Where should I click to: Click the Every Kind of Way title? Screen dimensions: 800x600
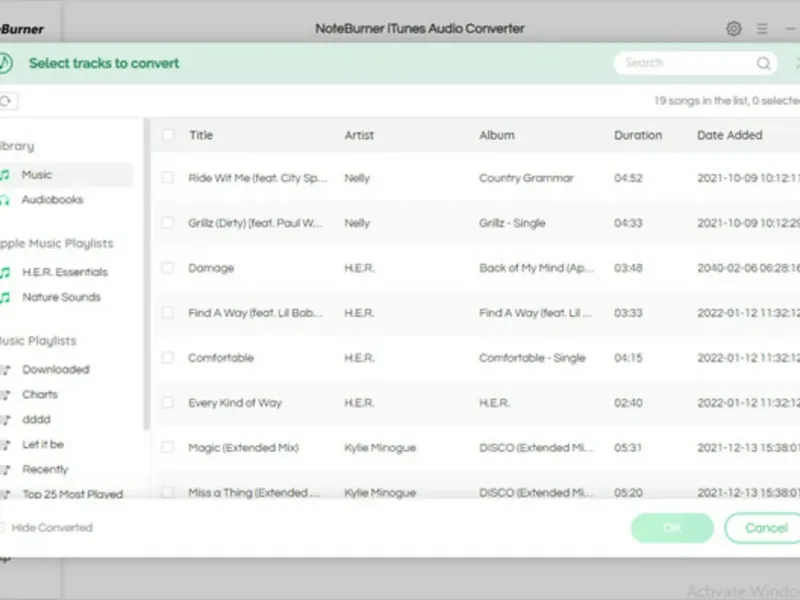pos(235,403)
